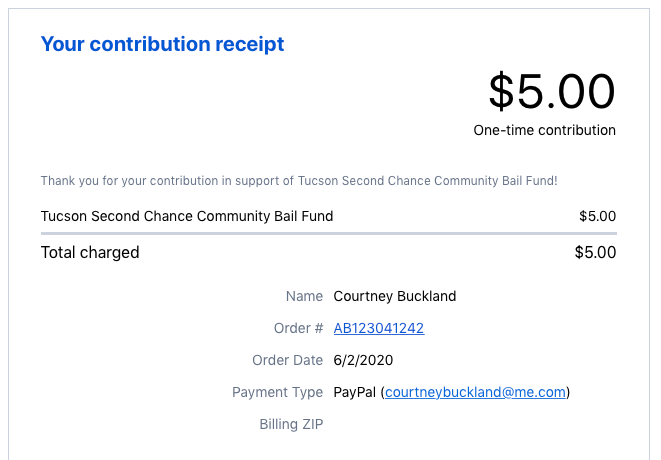The width and height of the screenshot is (661, 460).
Task: Click the large $5.00 amount
Action: [x=551, y=91]
